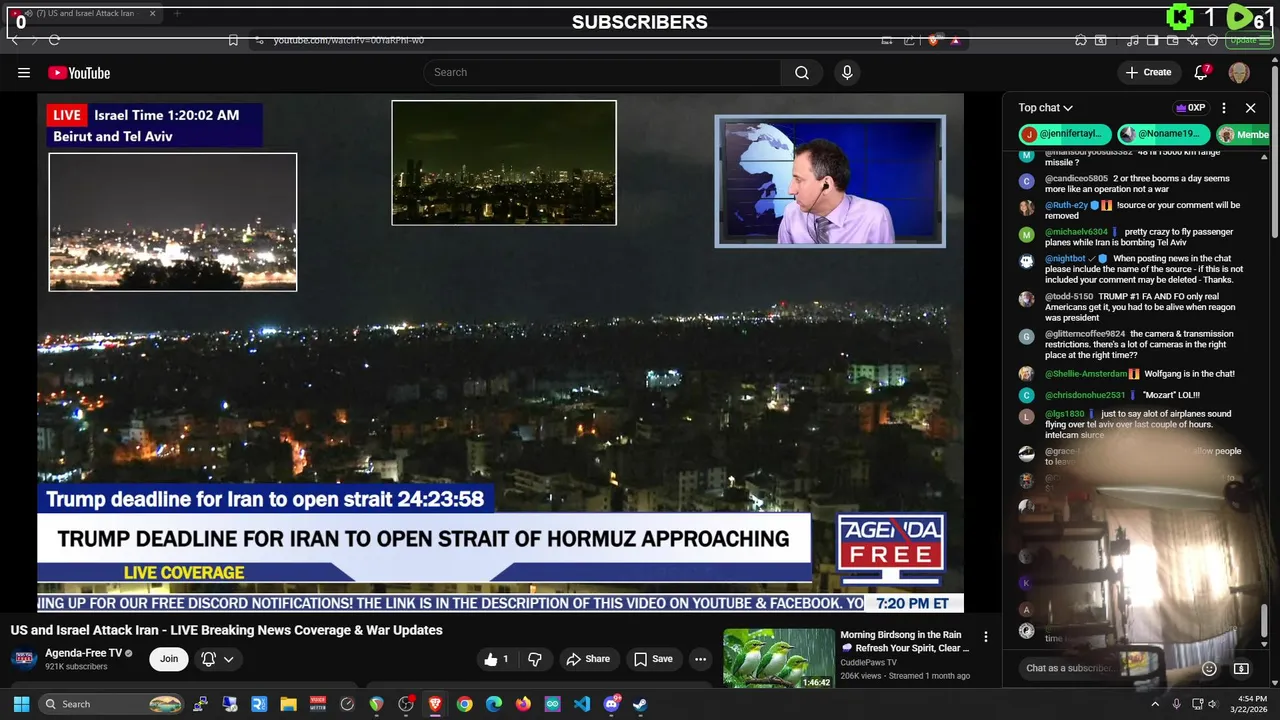The height and width of the screenshot is (720, 1280).
Task: Click the YouTube search input field
Action: click(x=603, y=72)
